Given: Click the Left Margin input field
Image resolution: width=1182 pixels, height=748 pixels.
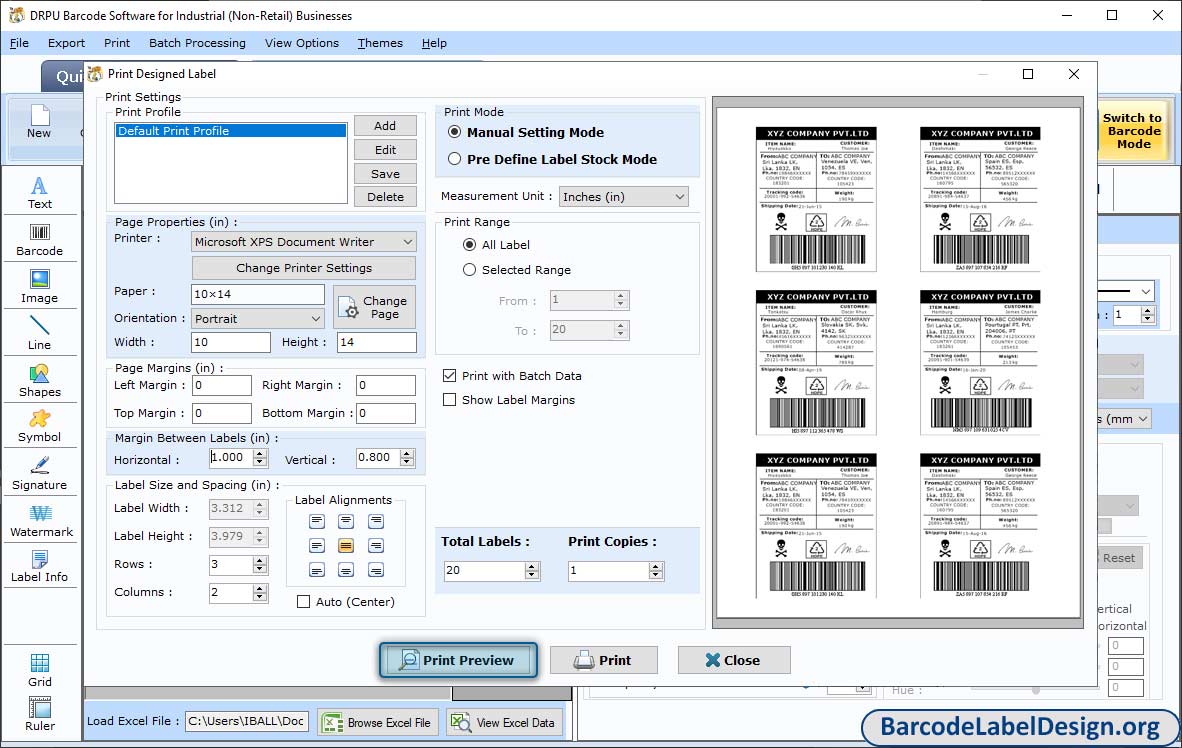Looking at the screenshot, I should coord(222,385).
